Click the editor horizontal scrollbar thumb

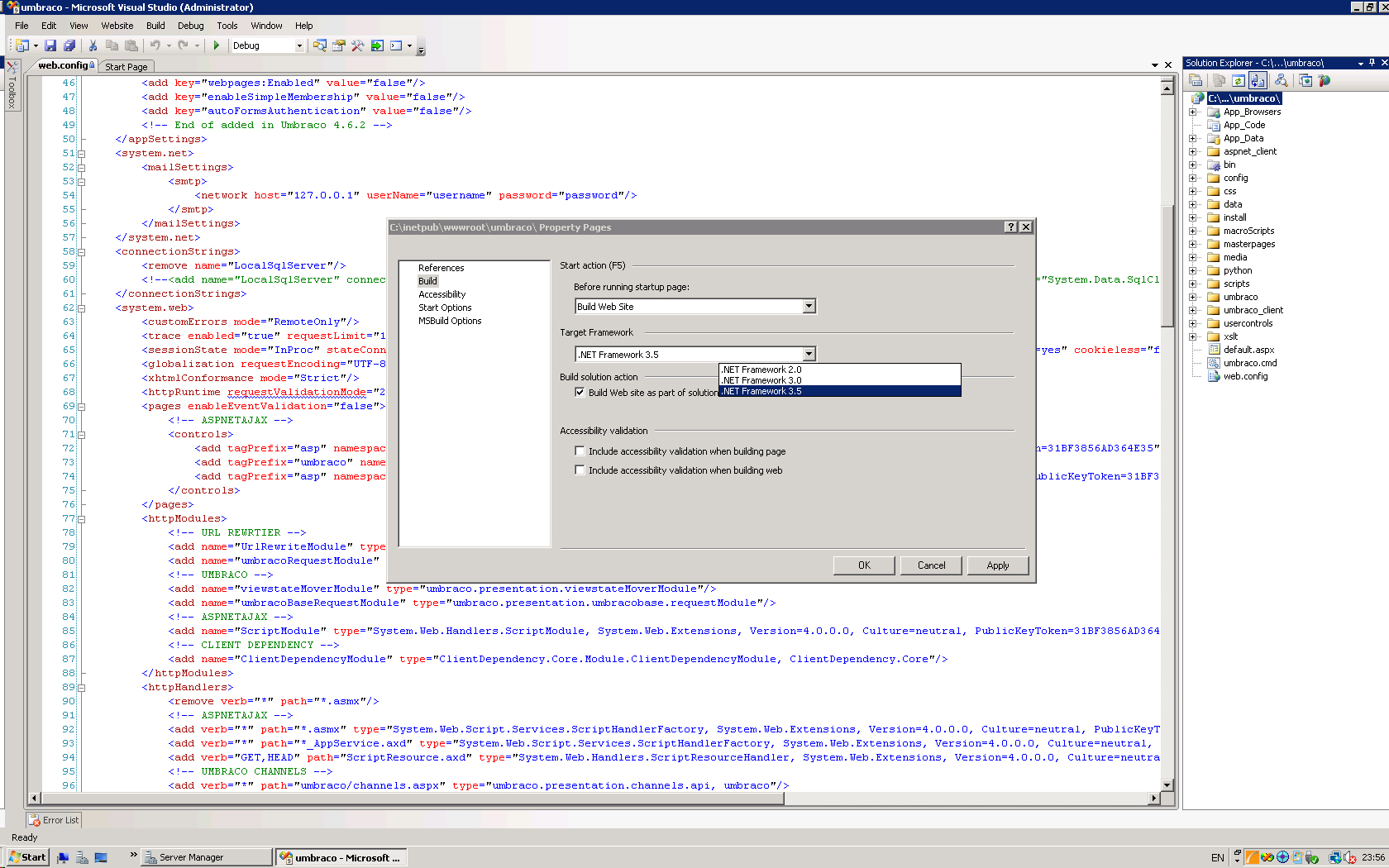(x=413, y=799)
